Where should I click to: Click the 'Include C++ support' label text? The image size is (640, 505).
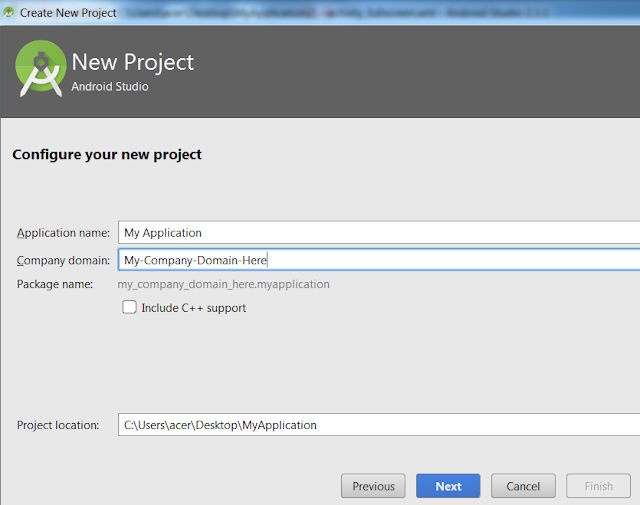[193, 308]
